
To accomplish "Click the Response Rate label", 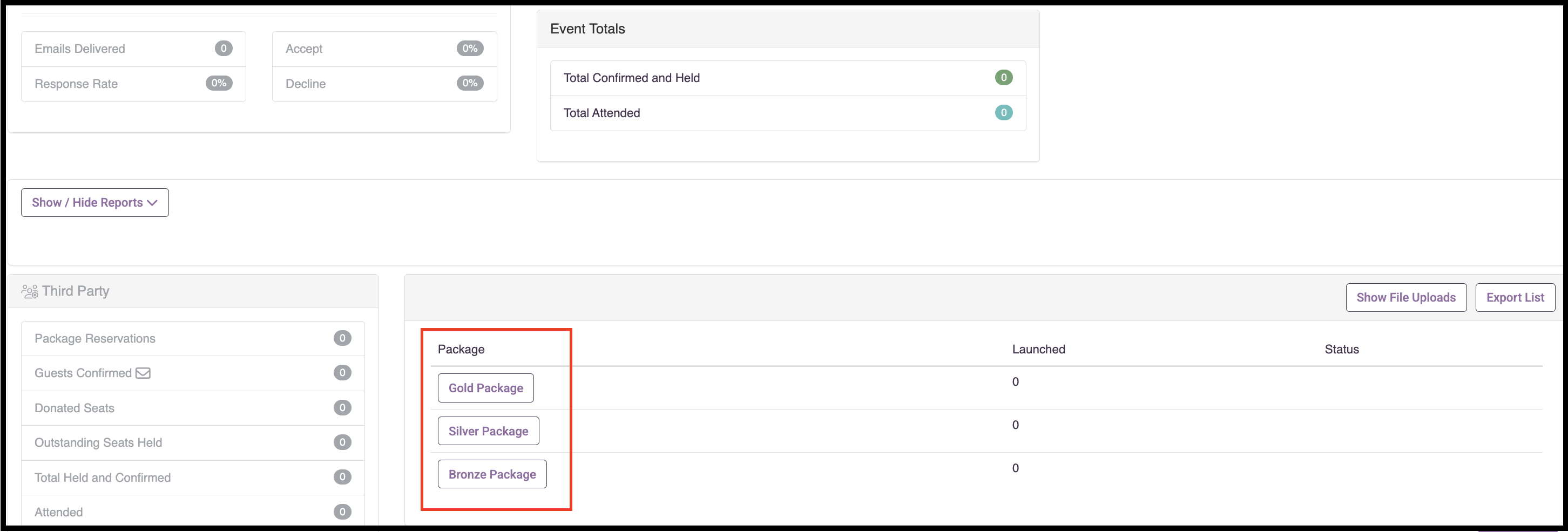I will [x=76, y=84].
